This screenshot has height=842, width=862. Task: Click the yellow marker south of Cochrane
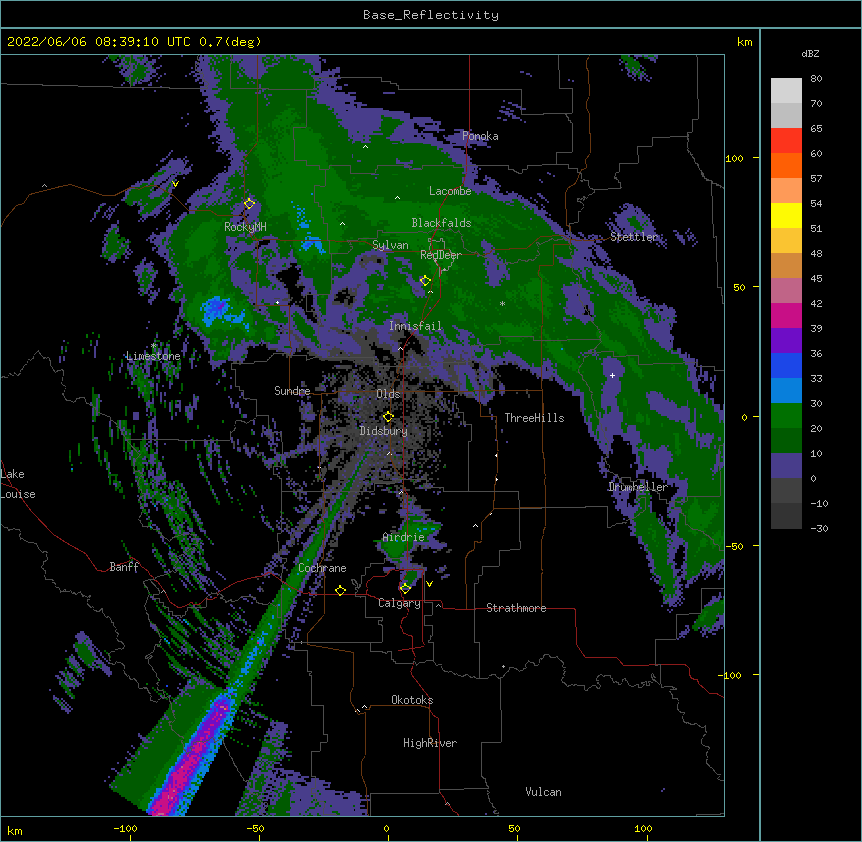tap(340, 591)
